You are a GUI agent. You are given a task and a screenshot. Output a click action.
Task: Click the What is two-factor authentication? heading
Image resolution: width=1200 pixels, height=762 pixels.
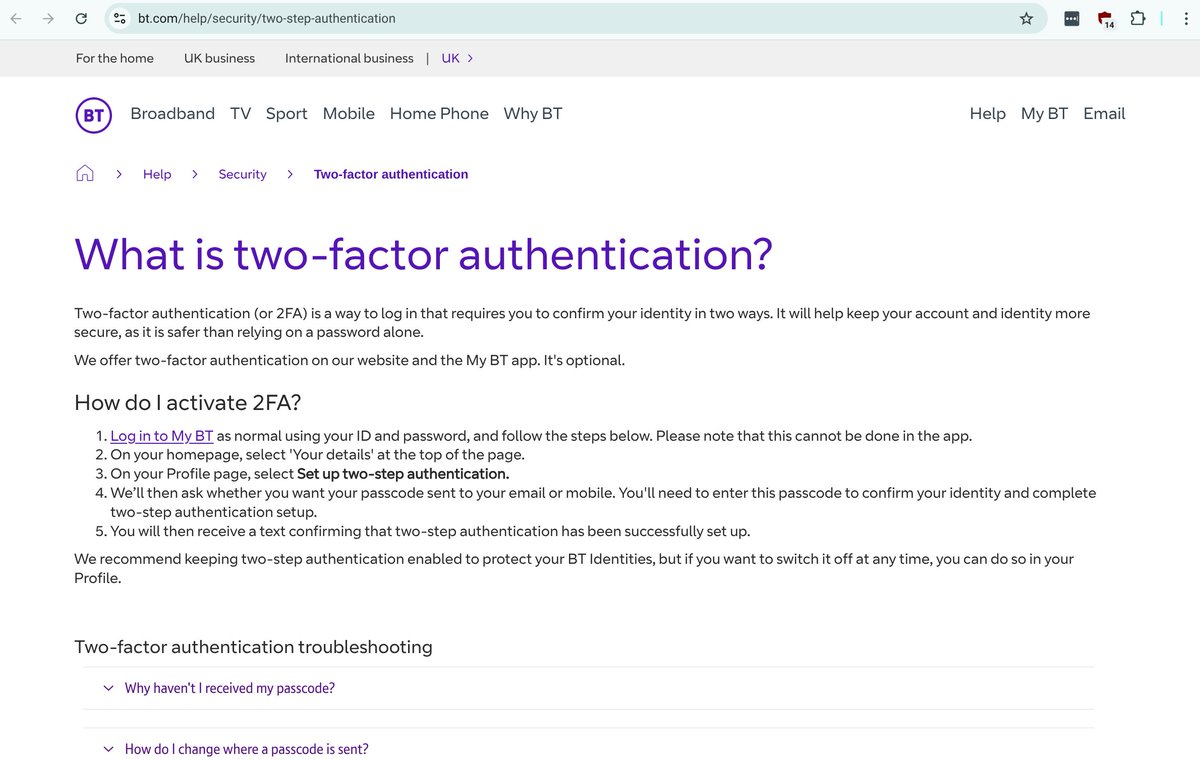click(x=423, y=254)
